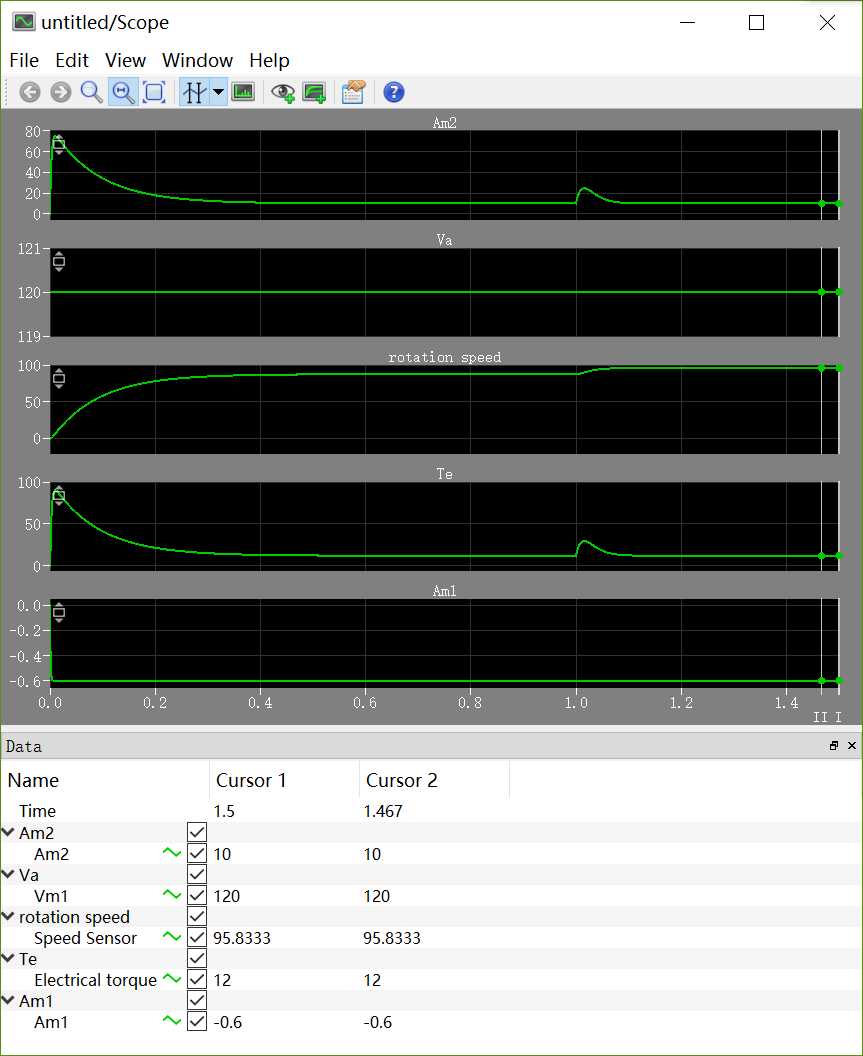Click Speed Sensor Cursor 1 value 95.8333

tap(242, 938)
